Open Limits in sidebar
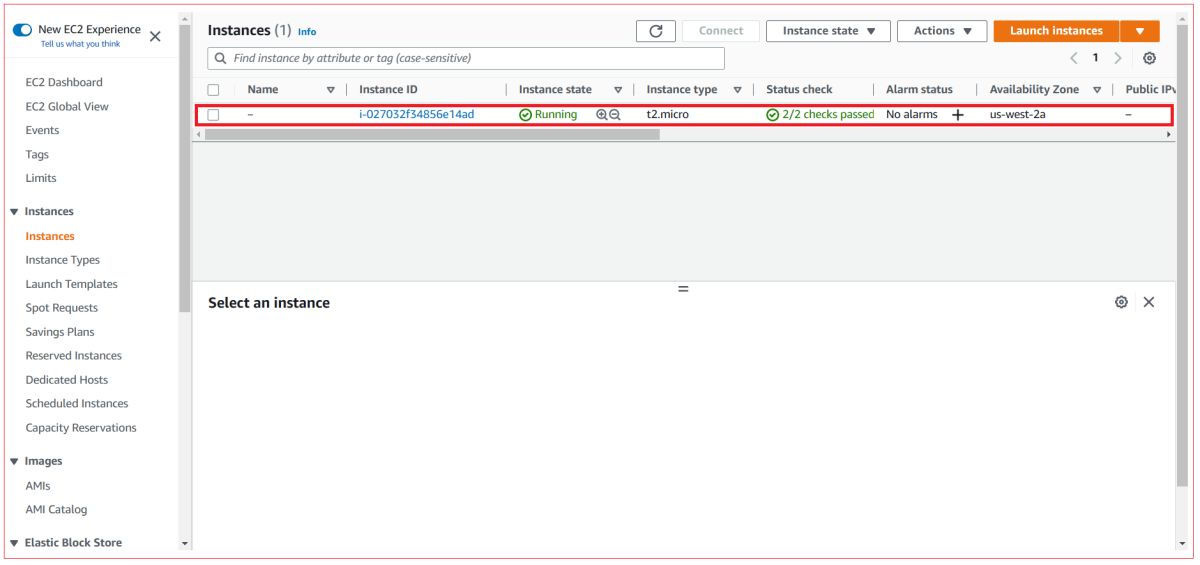 pos(41,179)
